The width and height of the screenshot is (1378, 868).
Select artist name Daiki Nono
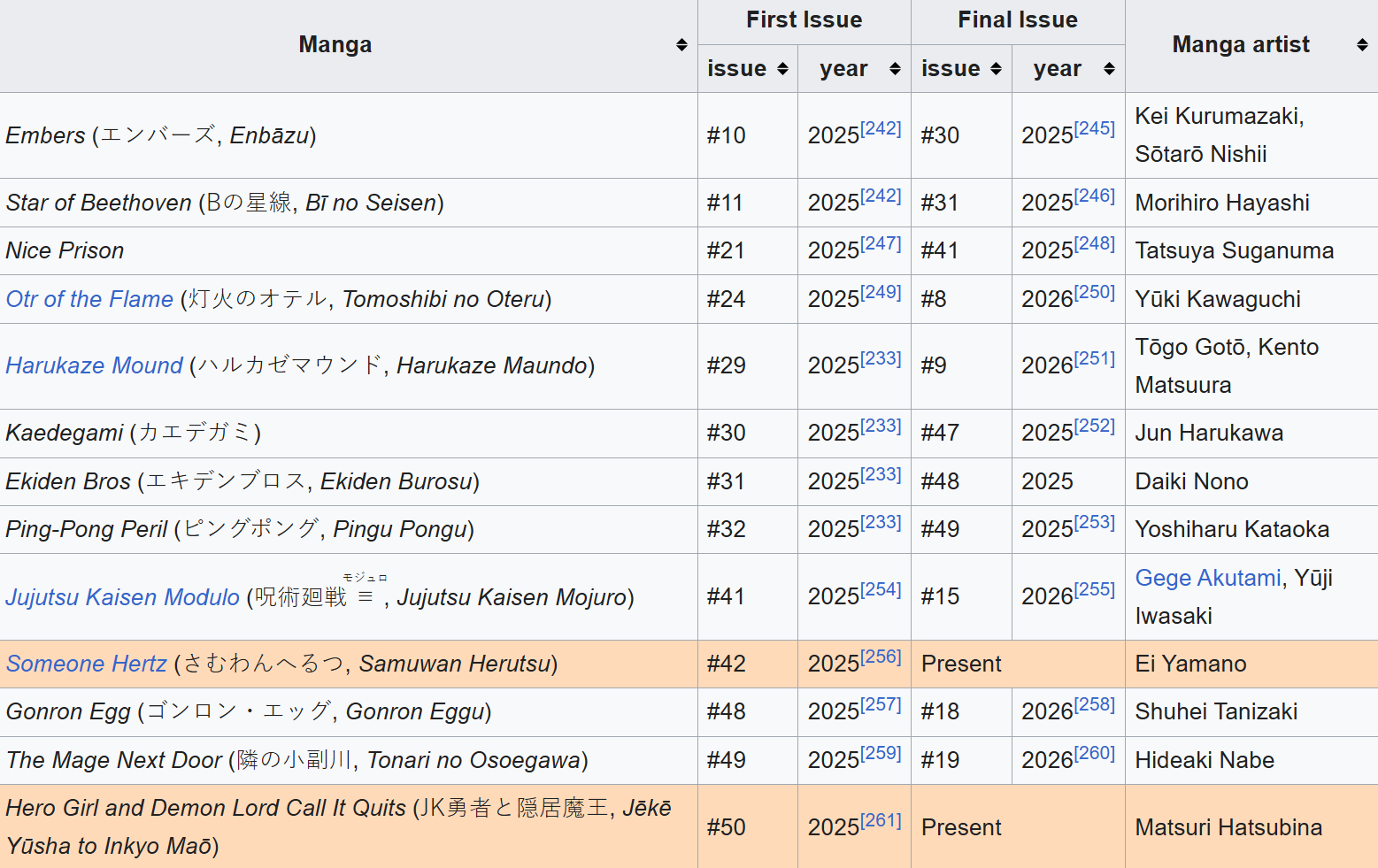pos(1191,481)
